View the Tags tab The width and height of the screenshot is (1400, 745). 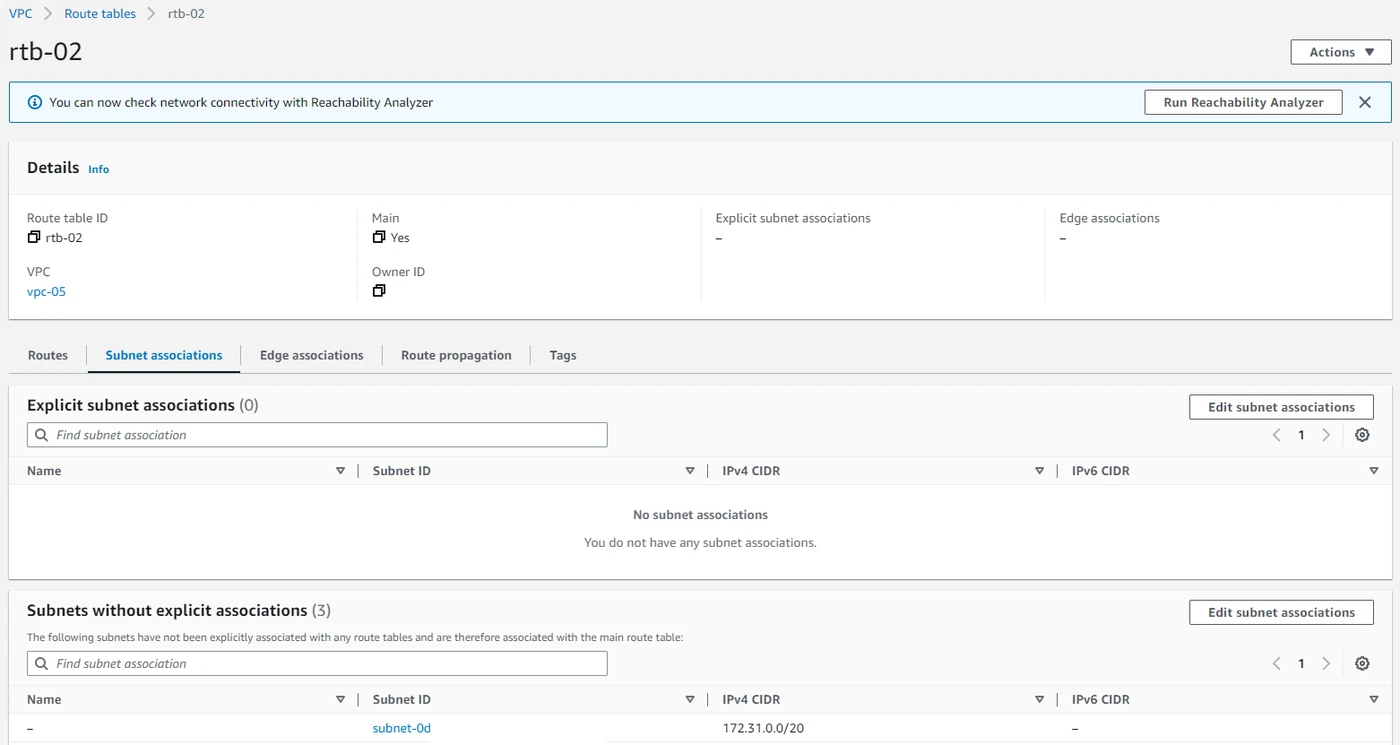tap(563, 355)
